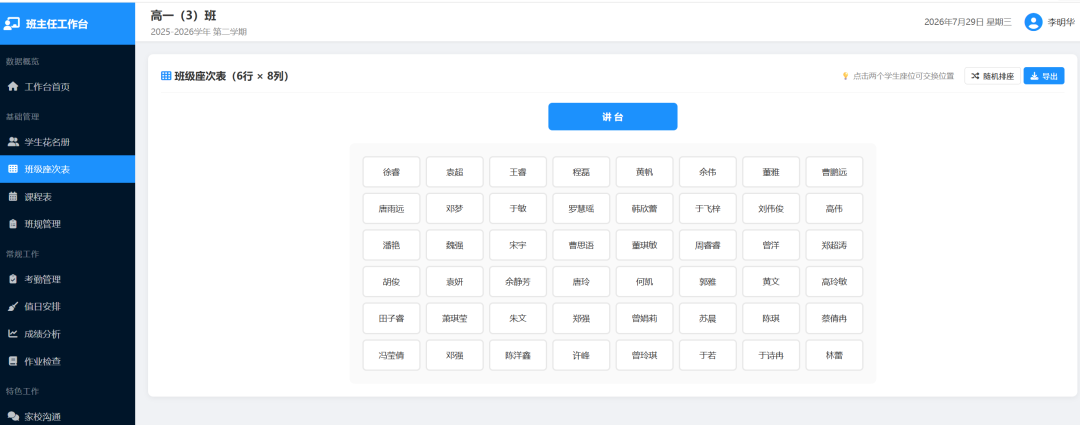Select seat 林蕾

[834, 355]
